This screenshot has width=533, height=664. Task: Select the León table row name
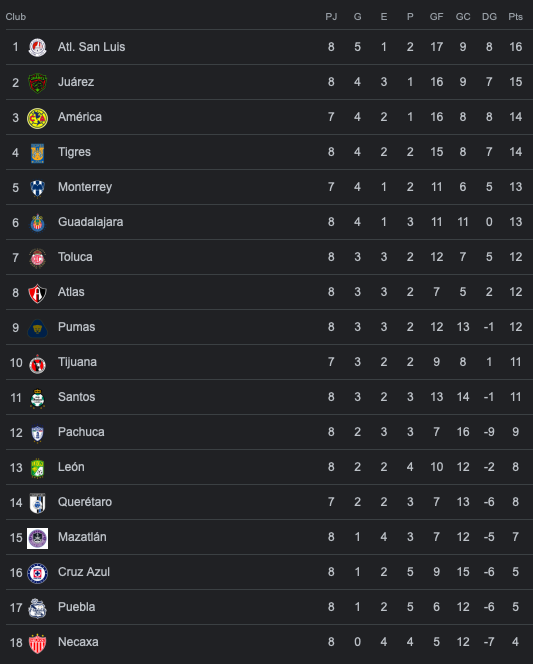71,467
